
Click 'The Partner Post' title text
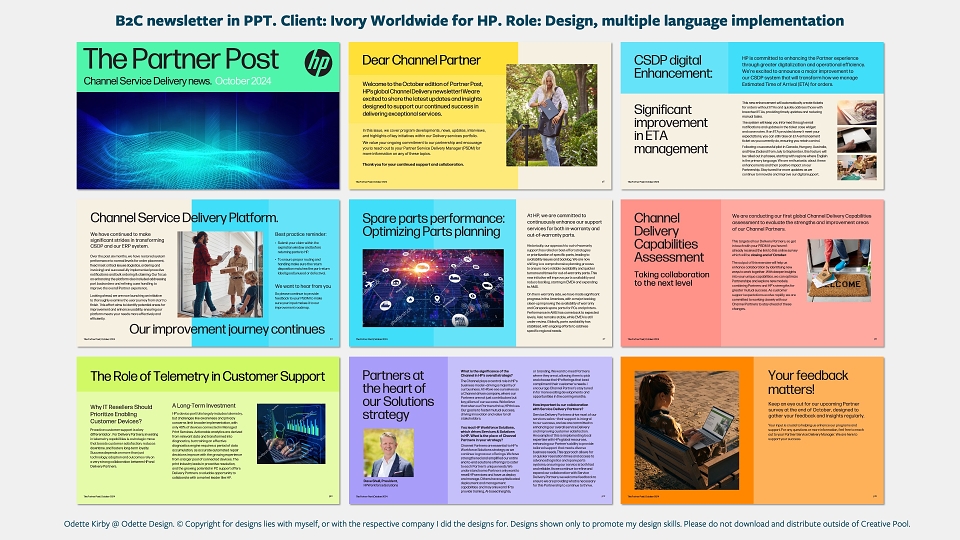click(x=181, y=59)
